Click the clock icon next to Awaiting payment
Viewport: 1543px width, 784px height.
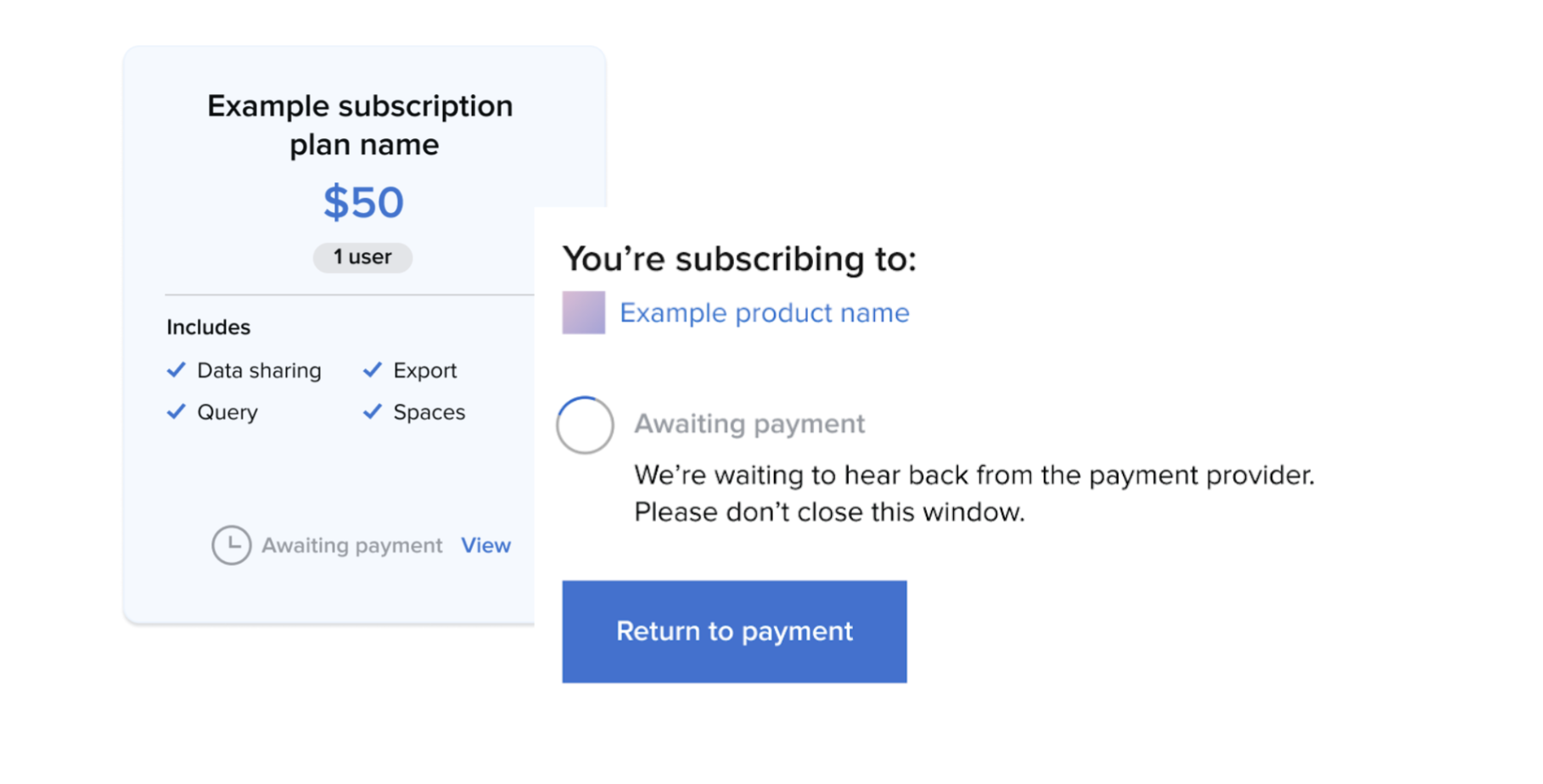click(x=231, y=546)
